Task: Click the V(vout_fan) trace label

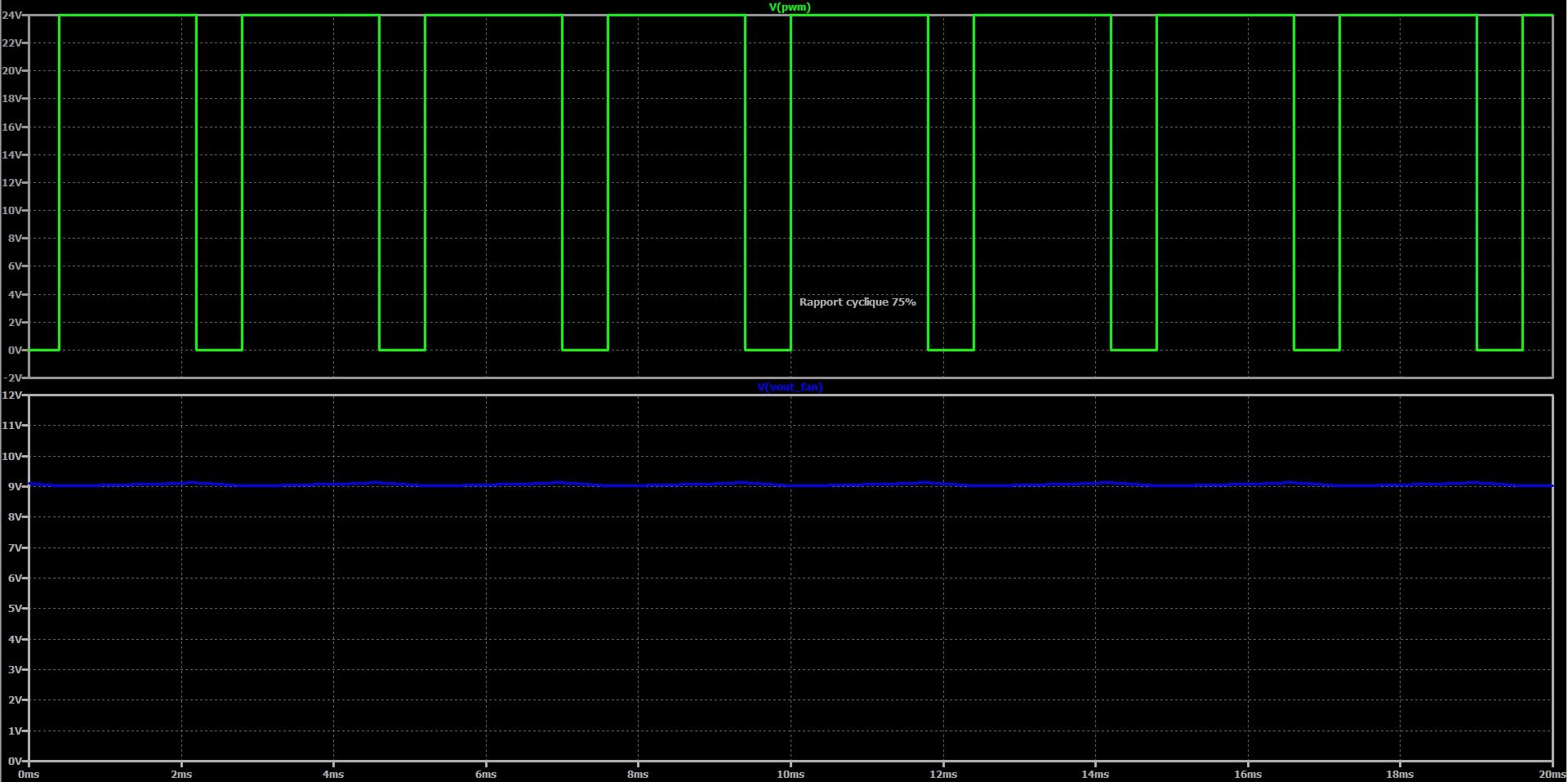Action: coord(790,387)
